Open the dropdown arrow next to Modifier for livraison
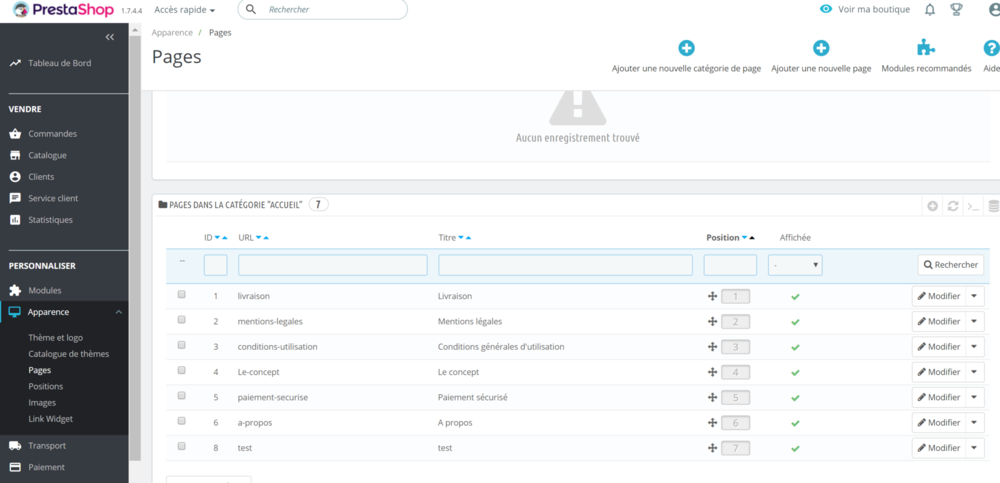 click(975, 296)
